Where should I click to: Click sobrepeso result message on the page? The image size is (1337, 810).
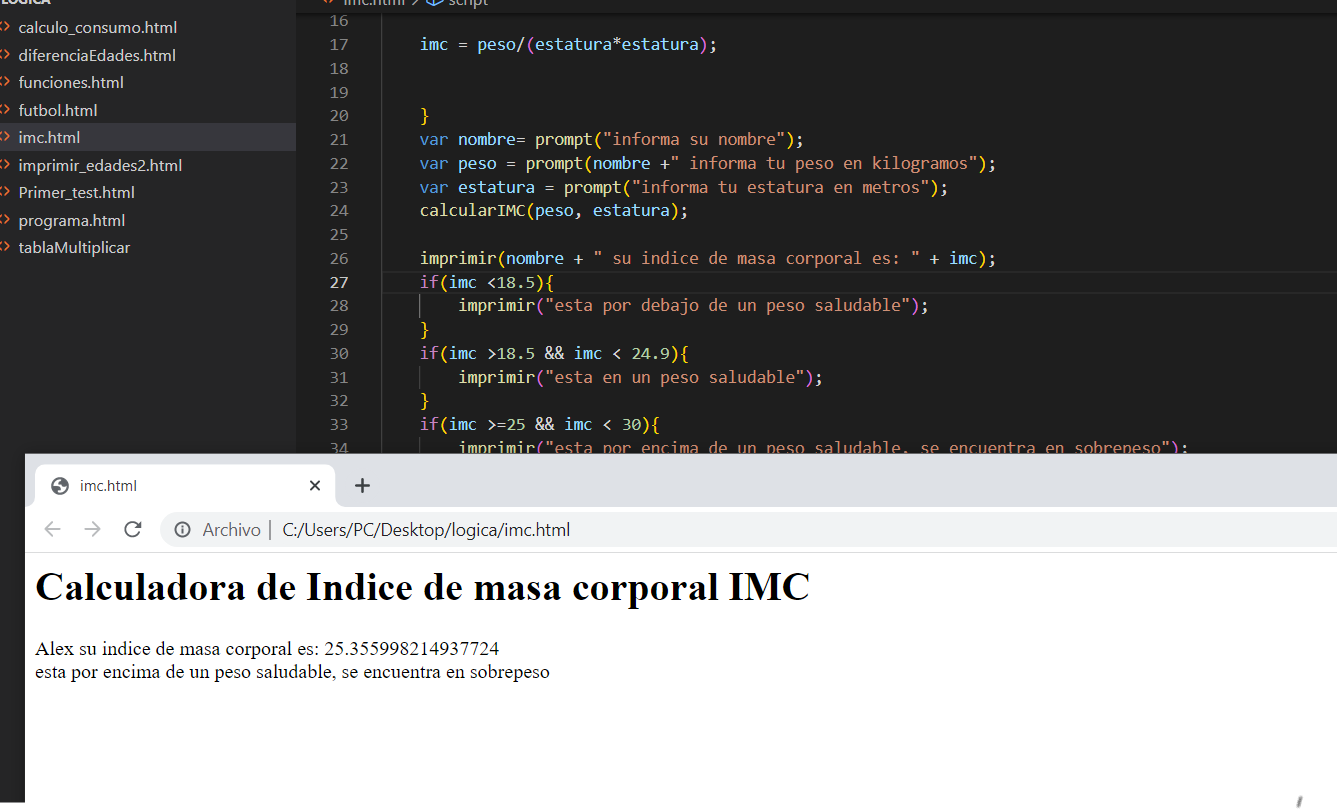292,672
